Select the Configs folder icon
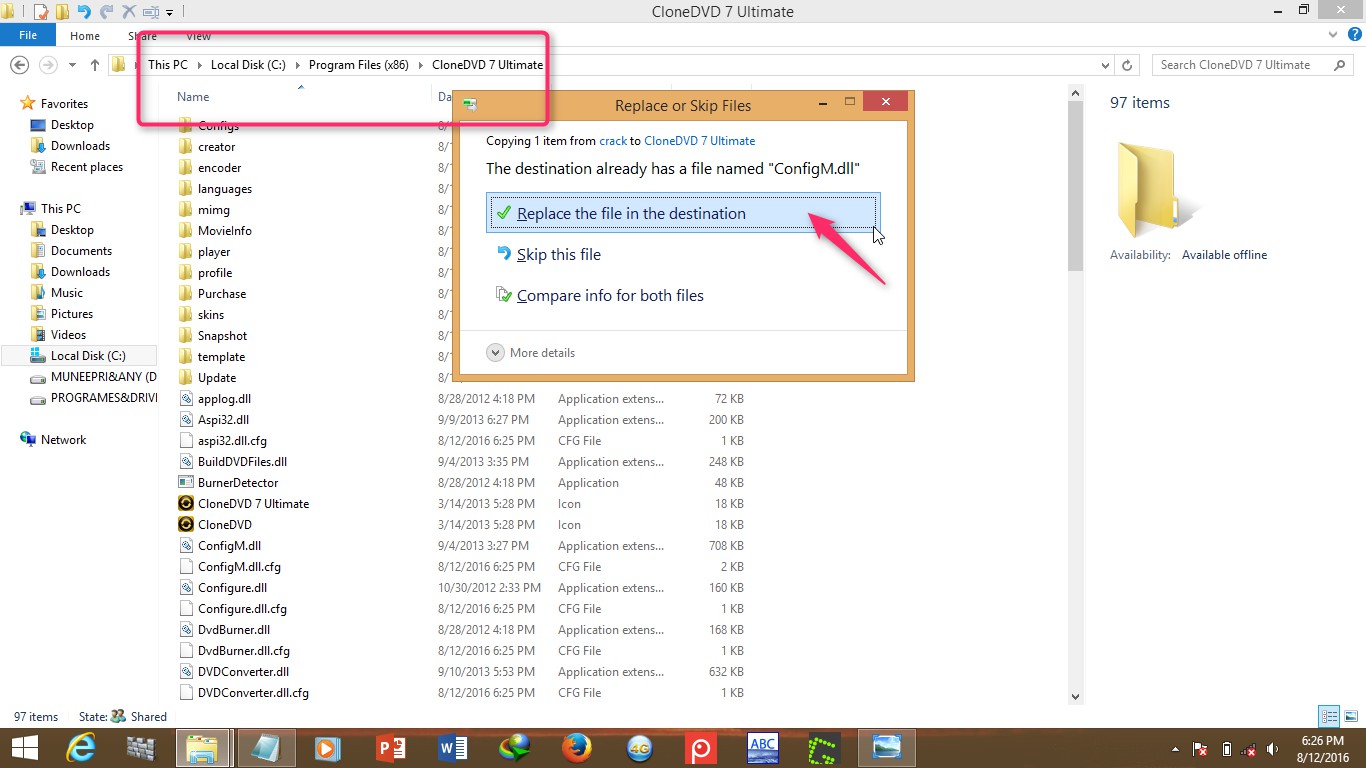 [x=185, y=126]
